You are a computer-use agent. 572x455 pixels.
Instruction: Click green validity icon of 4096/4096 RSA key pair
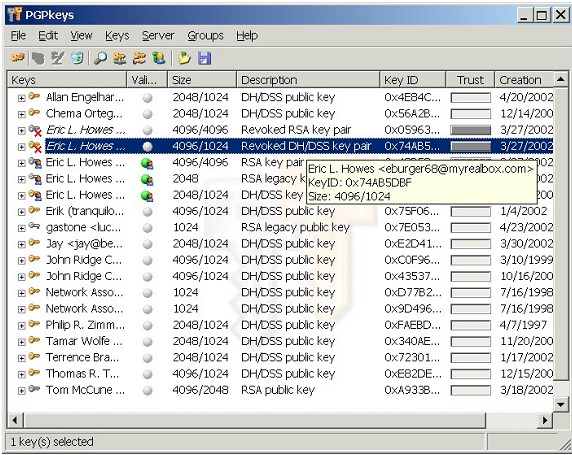click(x=147, y=163)
